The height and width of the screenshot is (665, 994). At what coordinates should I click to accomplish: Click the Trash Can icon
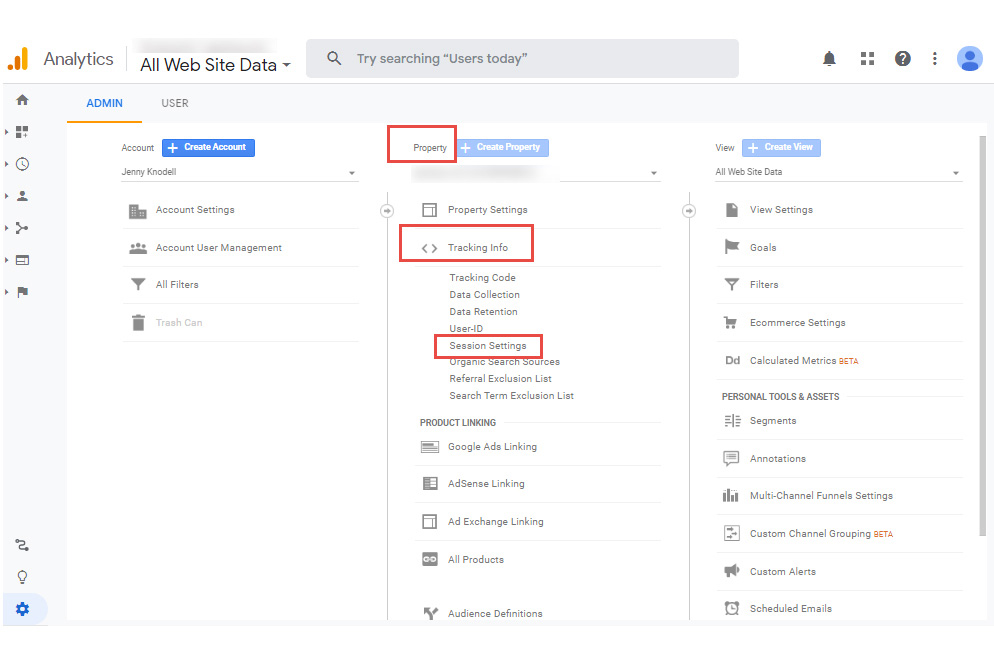(x=138, y=323)
